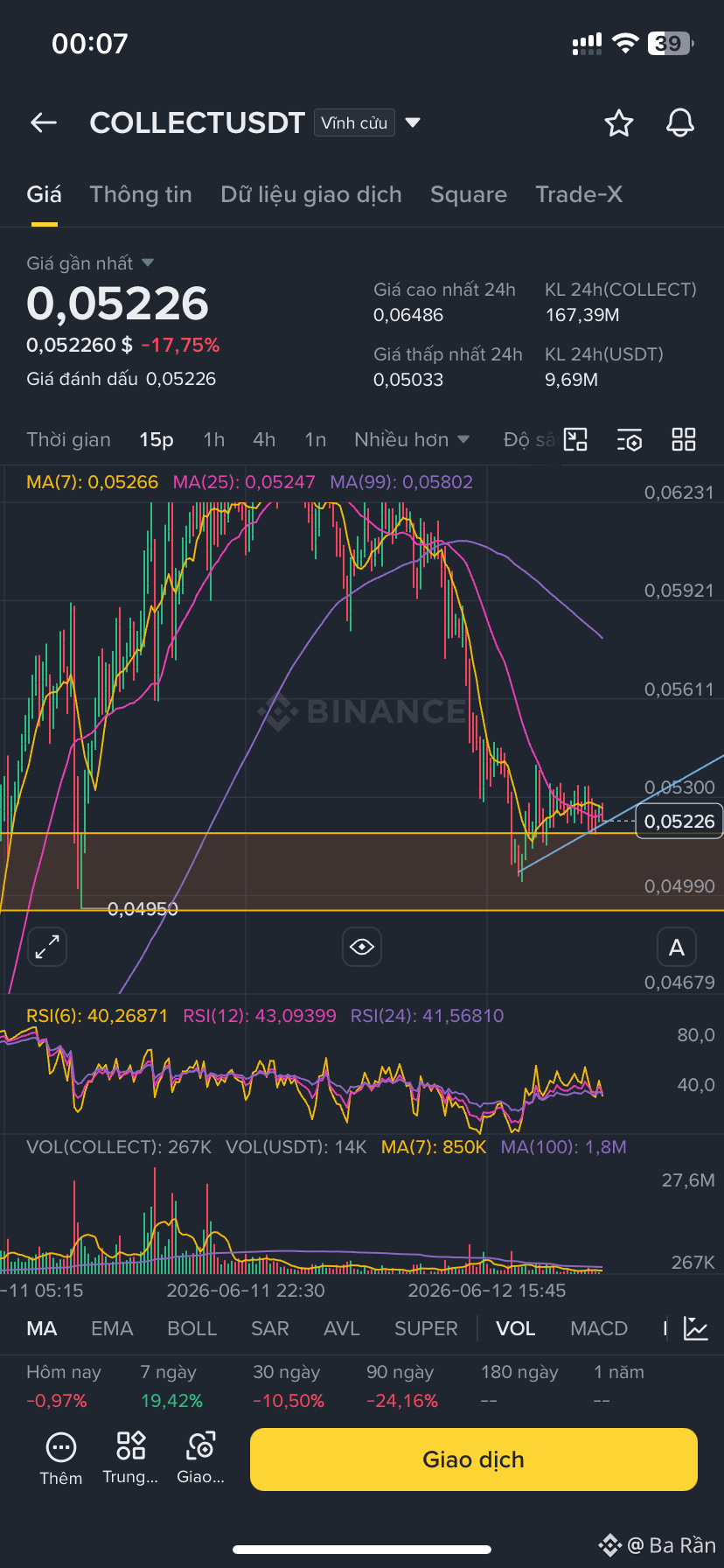Tap the 30 ngày -10,50% performance
724x1568 pixels.
click(289, 1386)
